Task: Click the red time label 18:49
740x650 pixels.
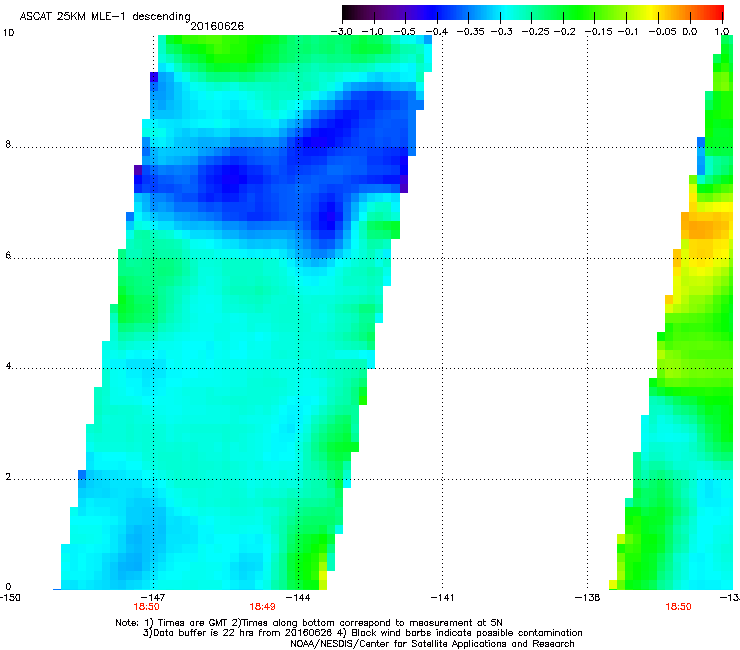Action: point(262,607)
